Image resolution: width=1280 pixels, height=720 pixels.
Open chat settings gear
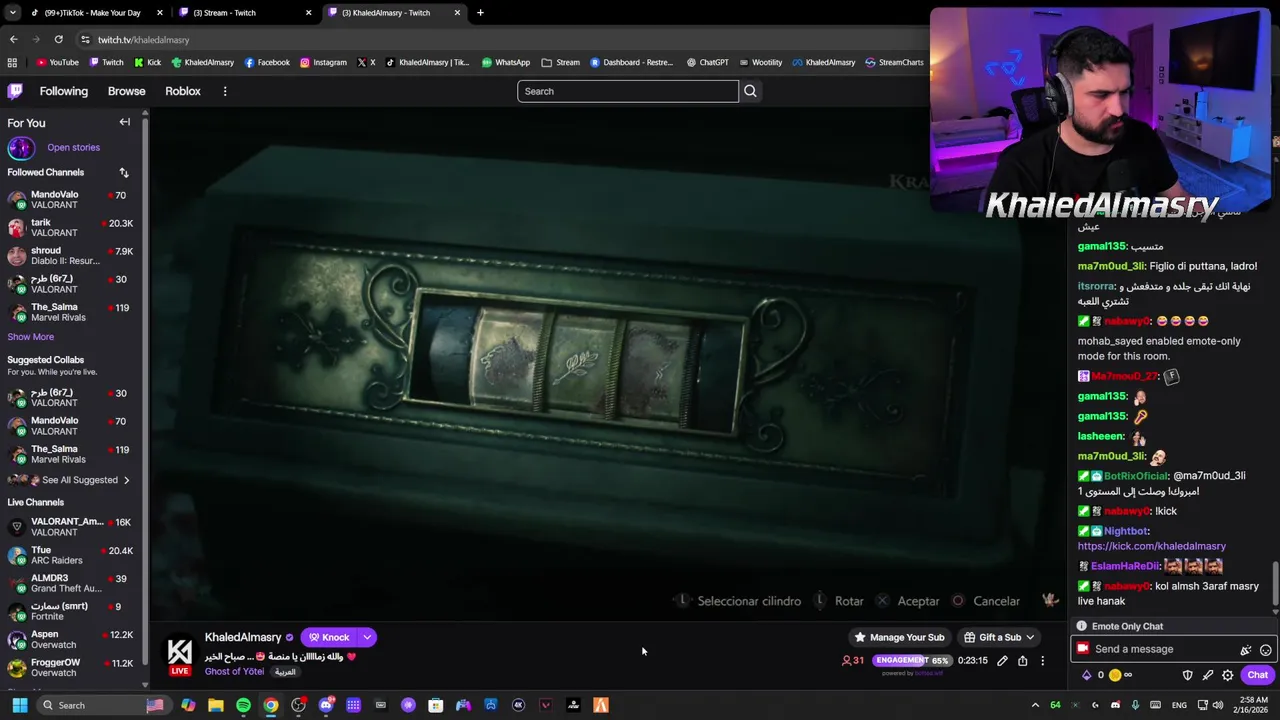click(x=1228, y=675)
